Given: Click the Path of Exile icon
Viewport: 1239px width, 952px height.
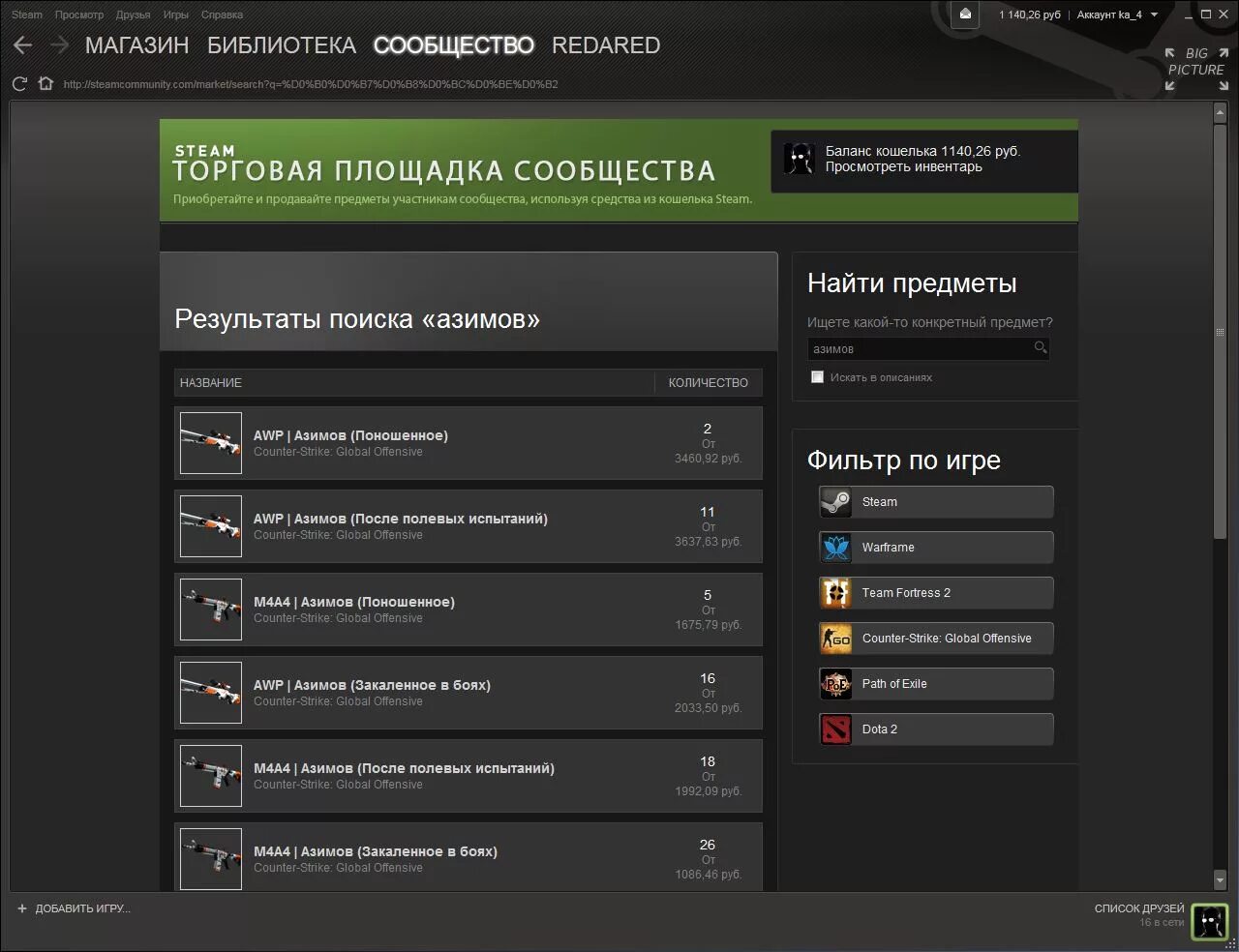Looking at the screenshot, I should click(836, 684).
